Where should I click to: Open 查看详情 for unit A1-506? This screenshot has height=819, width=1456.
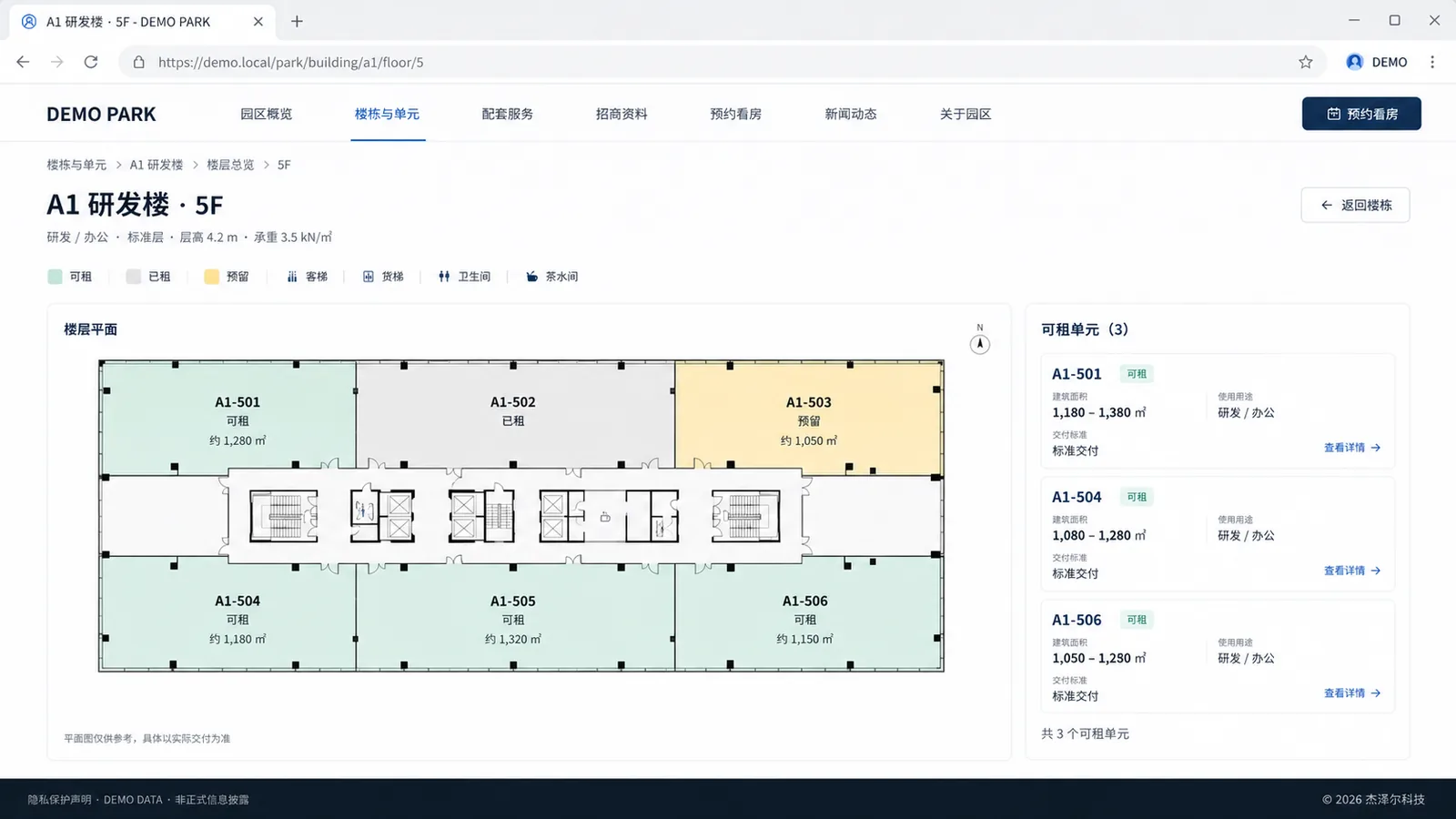pos(1352,693)
